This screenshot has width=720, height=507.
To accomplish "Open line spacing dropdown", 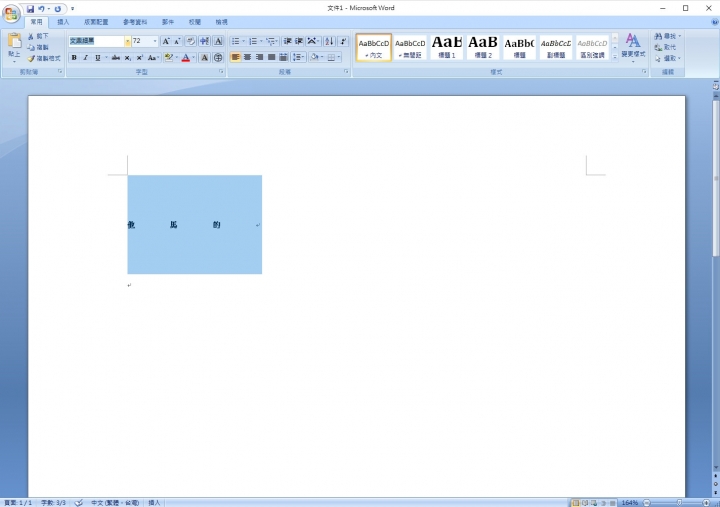I will [x=298, y=57].
